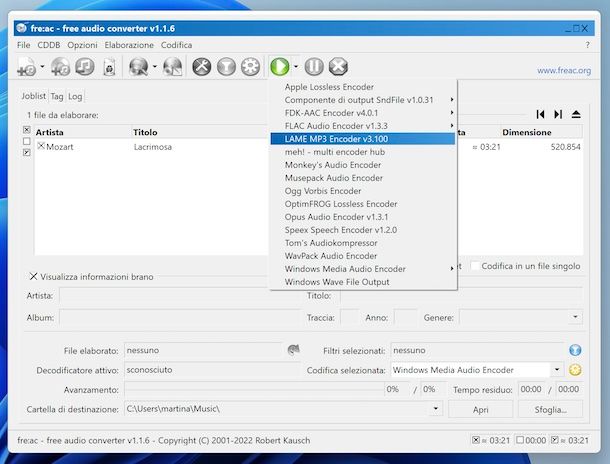Click the Add audio CD contents icon
This screenshot has width=610, height=464.
[60, 67]
